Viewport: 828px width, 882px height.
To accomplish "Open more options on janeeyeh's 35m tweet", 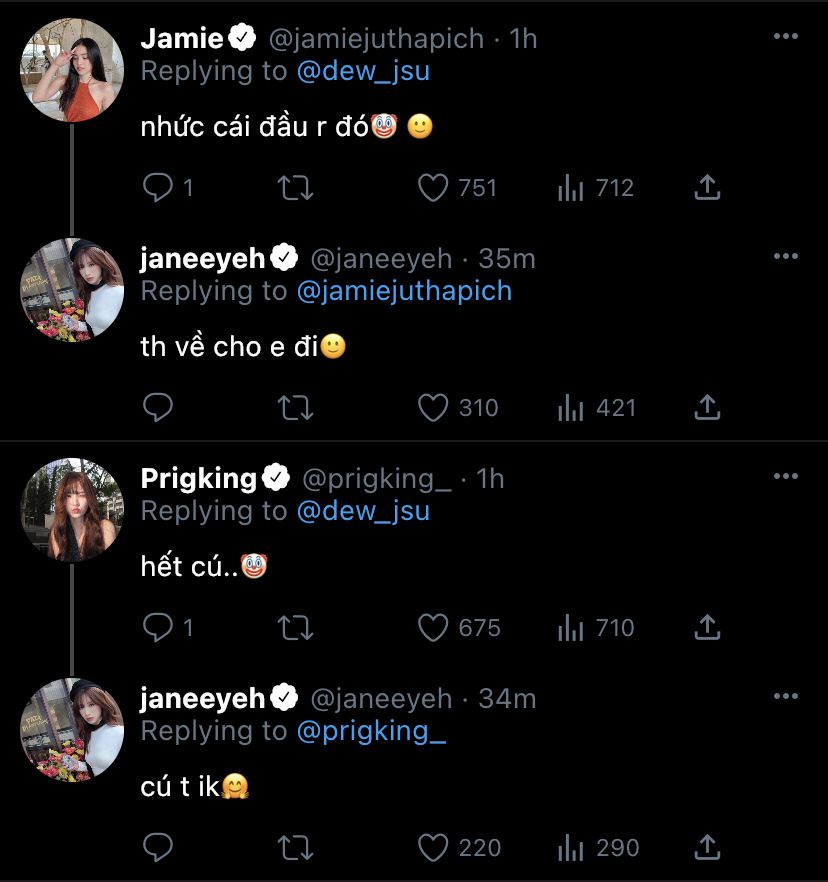I will tap(786, 256).
